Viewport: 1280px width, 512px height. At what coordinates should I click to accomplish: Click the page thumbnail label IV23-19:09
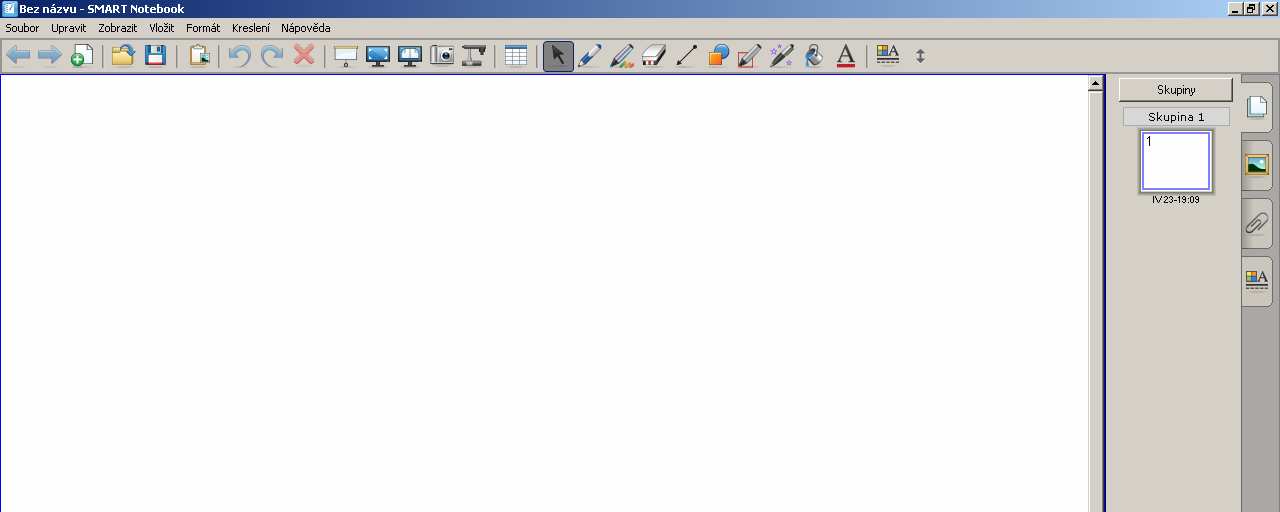[x=1176, y=200]
